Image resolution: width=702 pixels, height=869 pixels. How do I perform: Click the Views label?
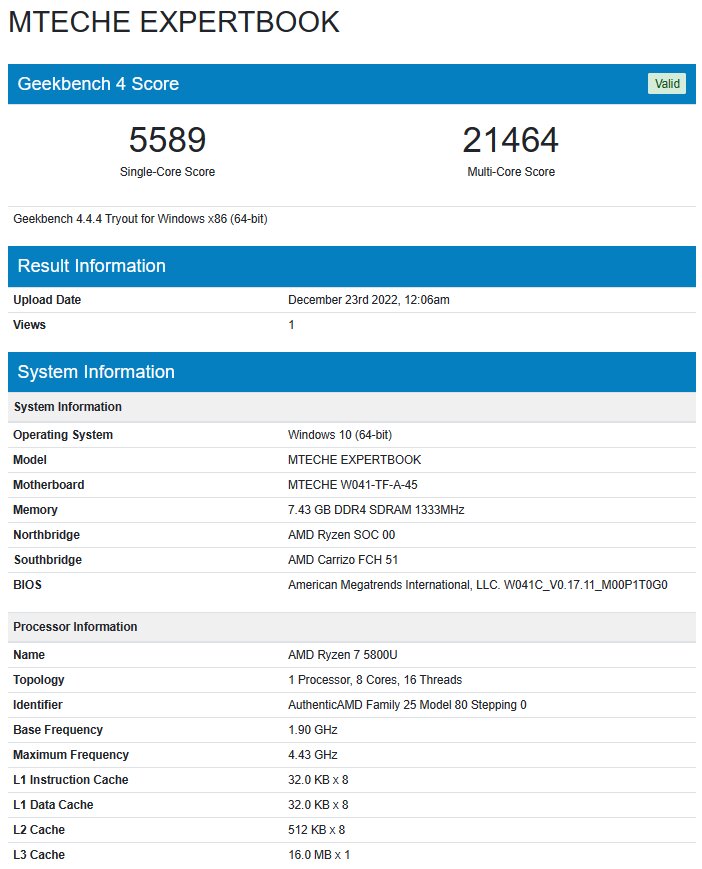coord(29,325)
